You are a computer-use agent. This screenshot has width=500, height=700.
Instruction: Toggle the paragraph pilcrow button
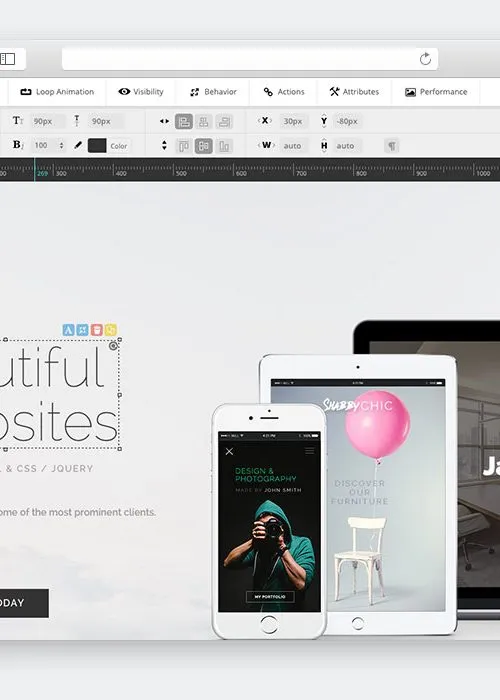tap(392, 146)
